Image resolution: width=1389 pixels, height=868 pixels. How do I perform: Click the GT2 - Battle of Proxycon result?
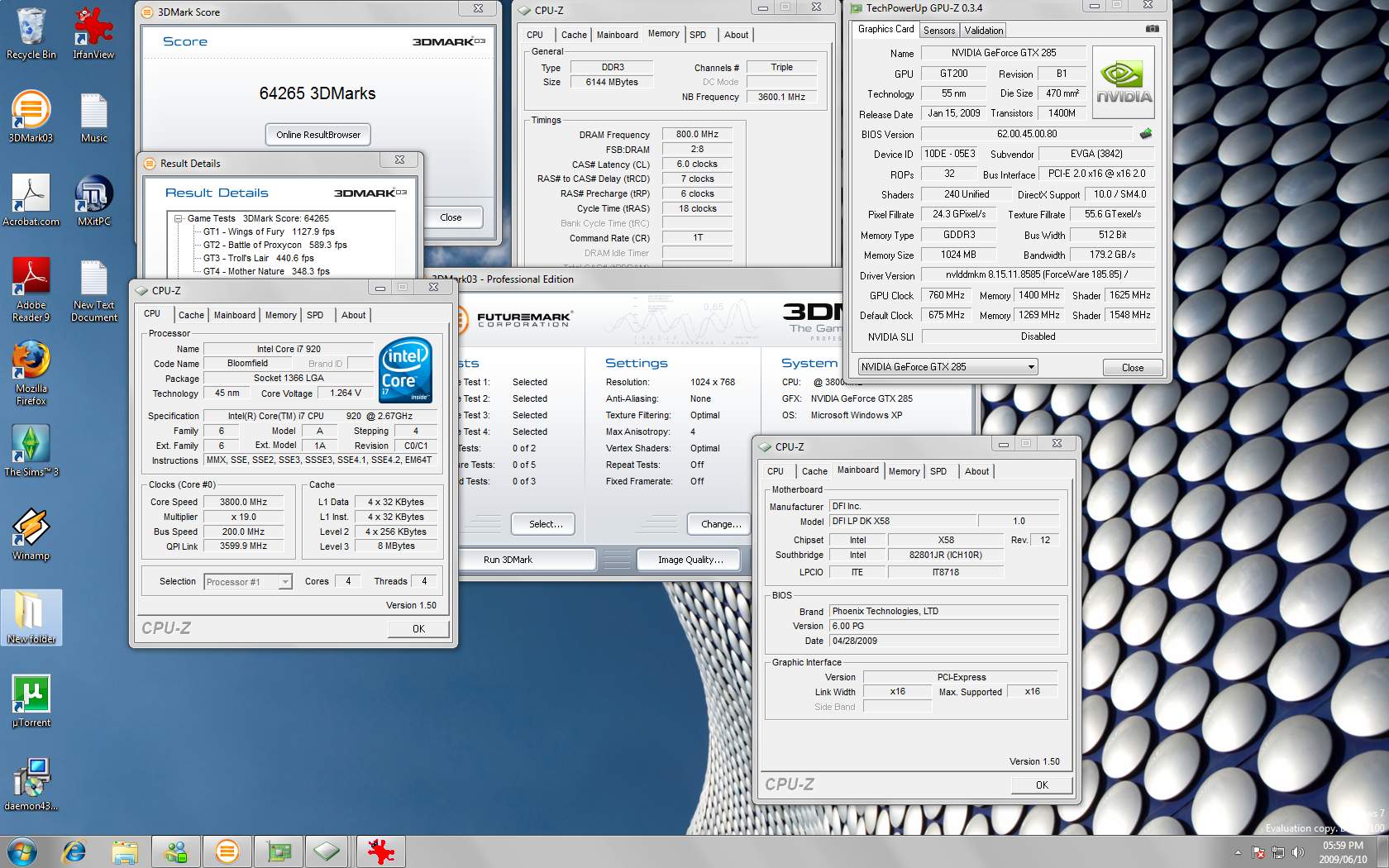[x=275, y=245]
